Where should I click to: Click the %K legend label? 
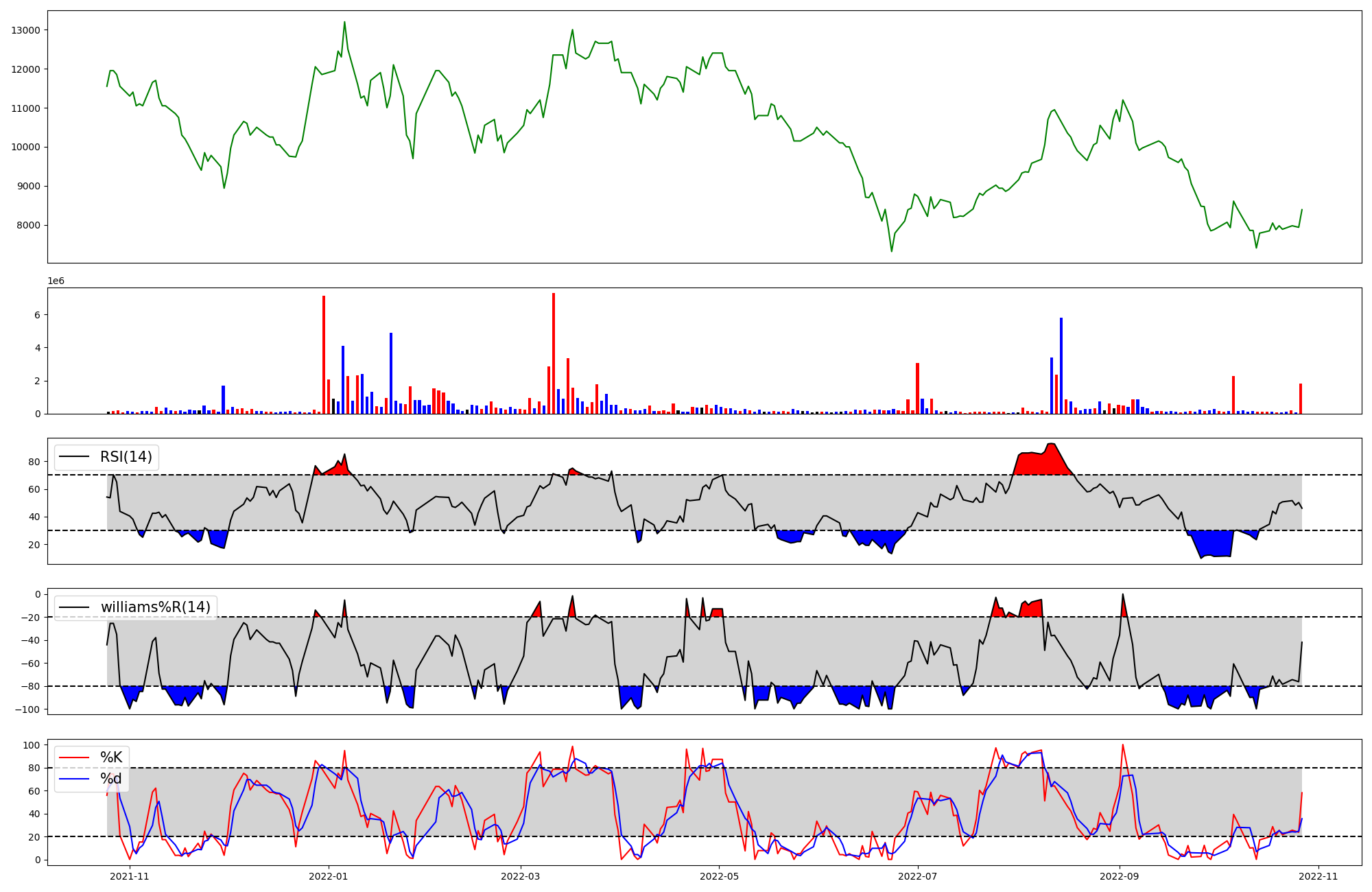[x=111, y=758]
